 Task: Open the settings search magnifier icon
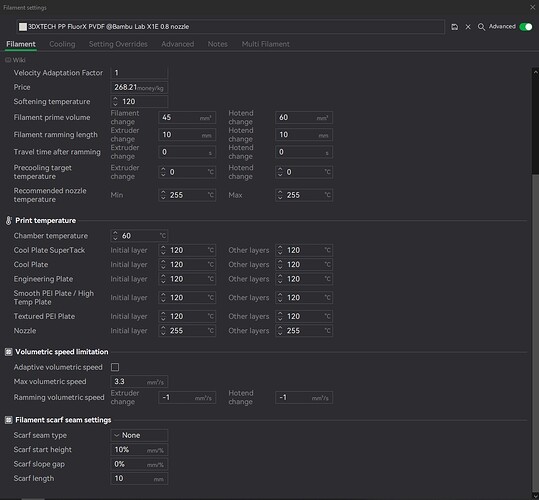(x=481, y=27)
